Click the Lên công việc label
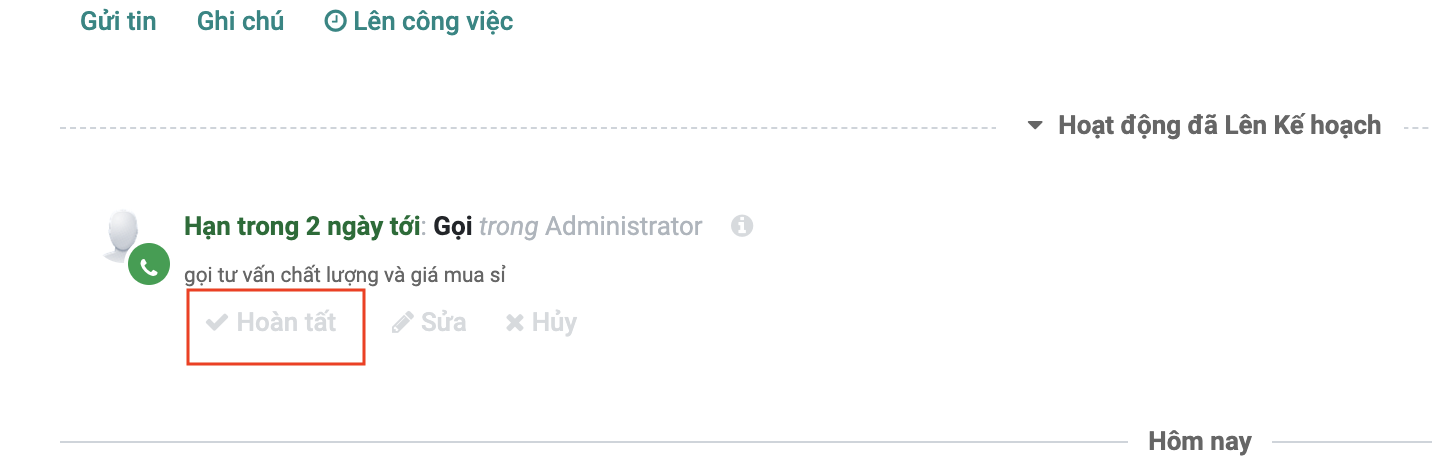1432x469 pixels. (432, 21)
